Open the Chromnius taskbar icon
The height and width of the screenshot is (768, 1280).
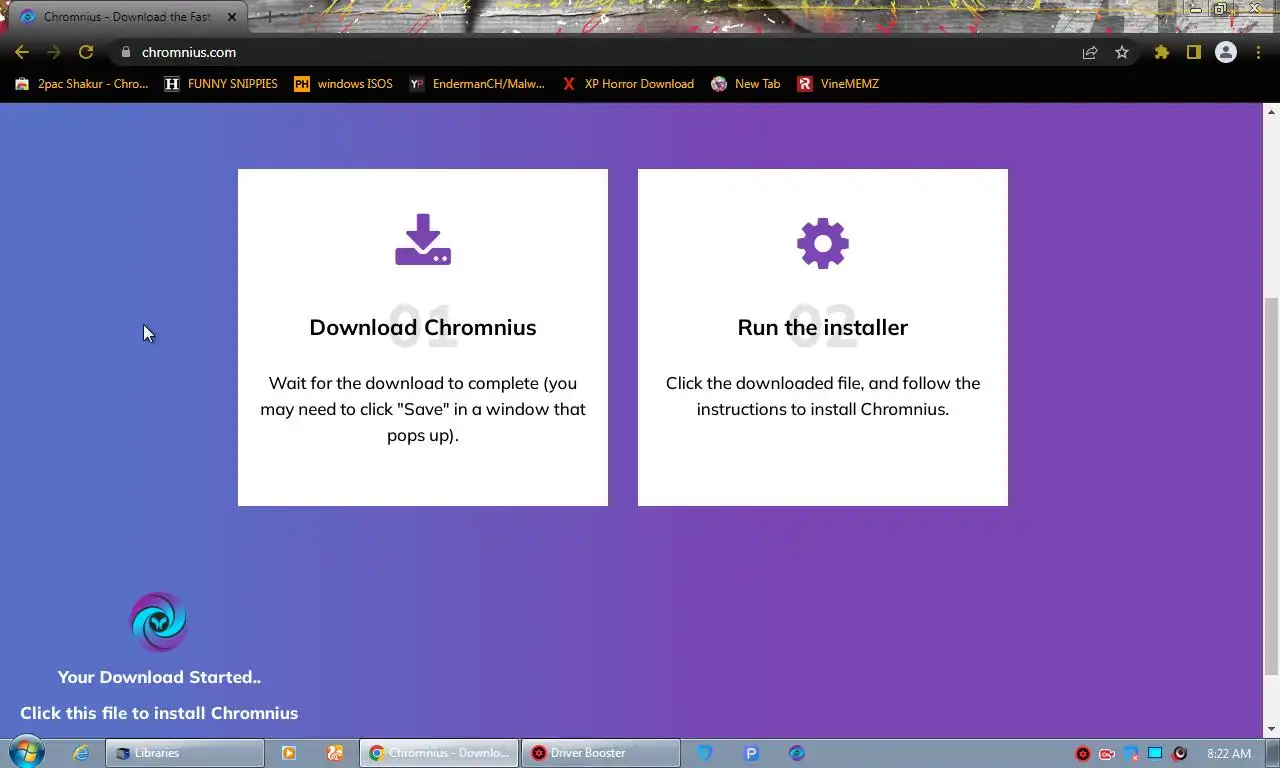click(x=797, y=753)
